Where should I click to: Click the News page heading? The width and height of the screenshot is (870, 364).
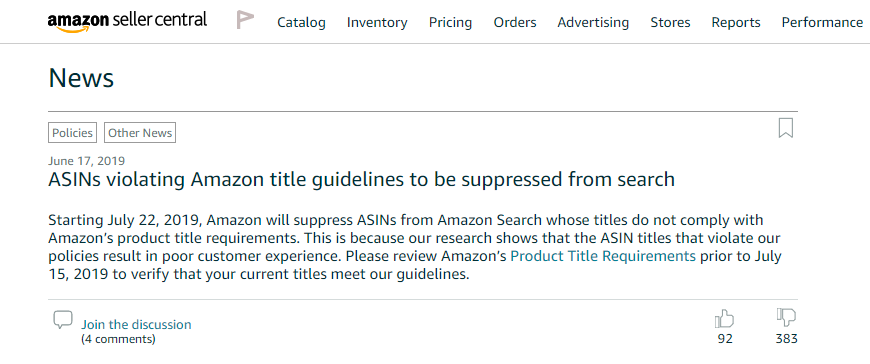coord(81,78)
